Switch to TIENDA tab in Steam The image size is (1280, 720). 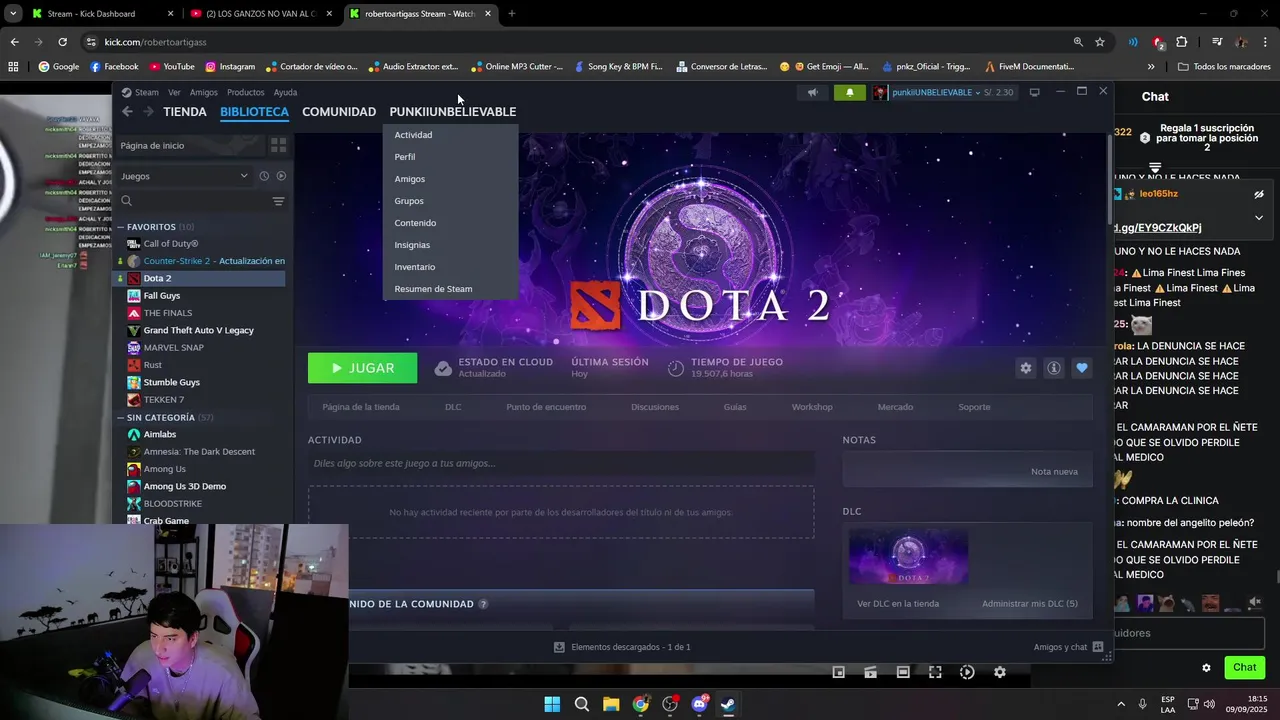[x=185, y=112]
